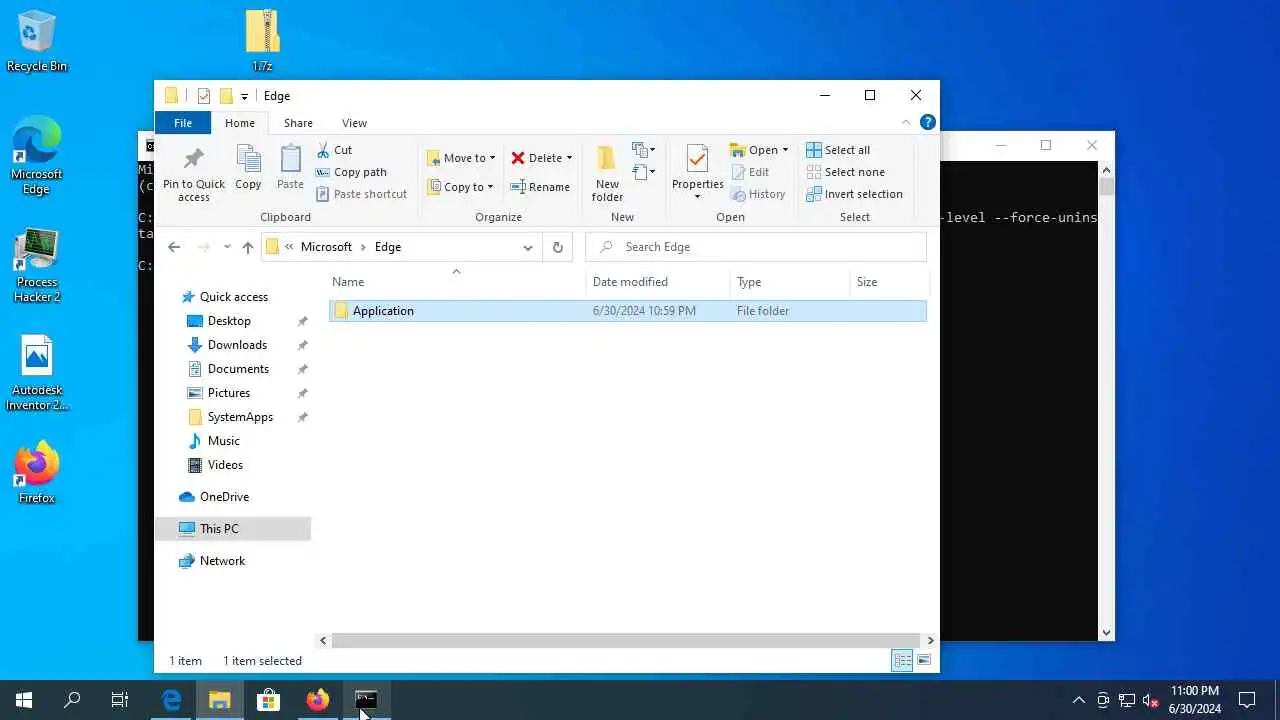Click the Copy ribbon button
This screenshot has height=720, width=1280.
tap(248, 167)
